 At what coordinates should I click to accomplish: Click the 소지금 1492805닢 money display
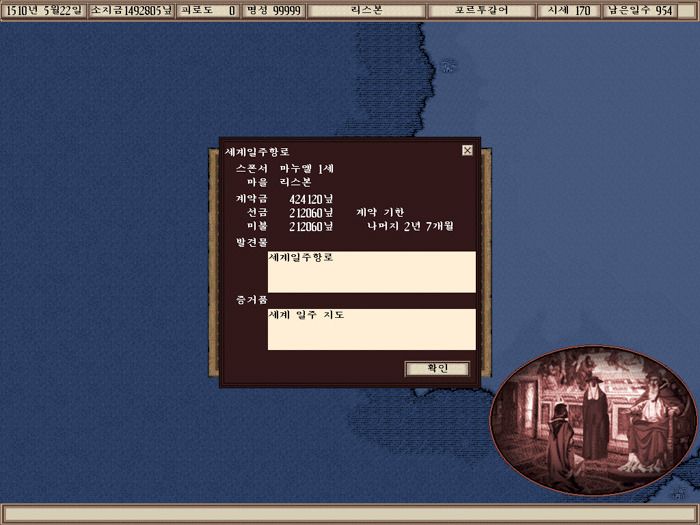131,10
